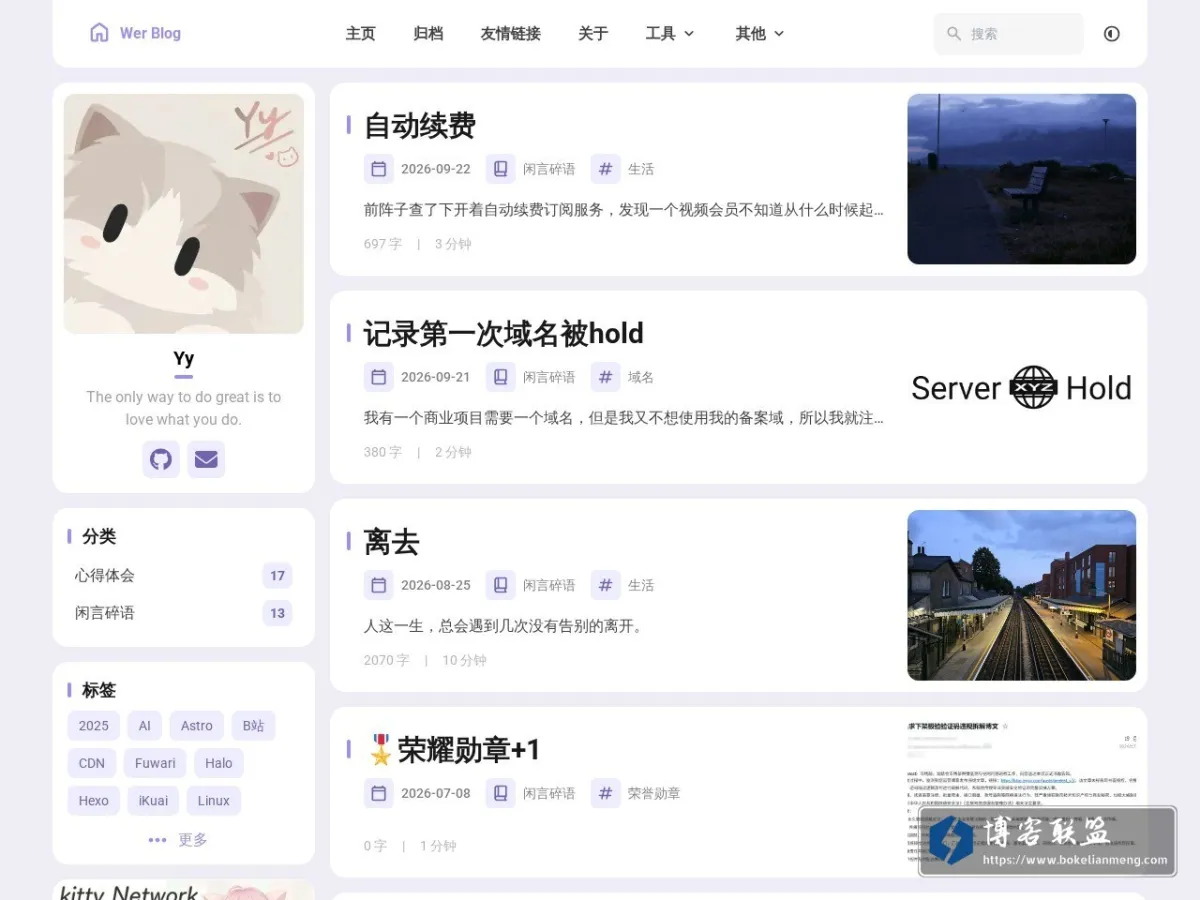Open the 自动续费 post title
Image resolution: width=1200 pixels, height=900 pixels.
420,126
